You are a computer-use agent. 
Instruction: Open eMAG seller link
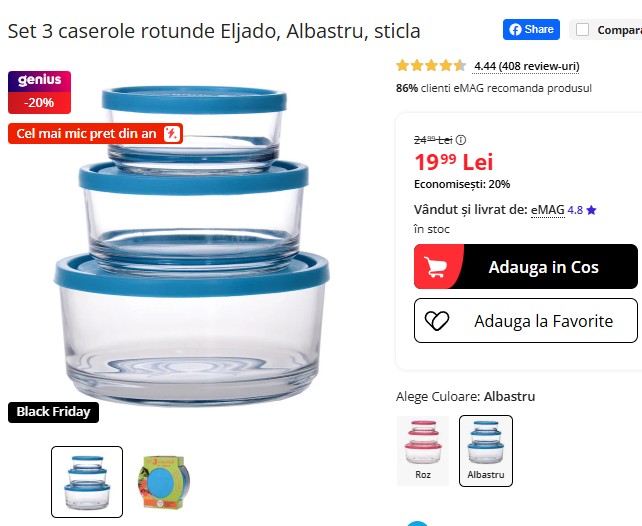pos(547,210)
